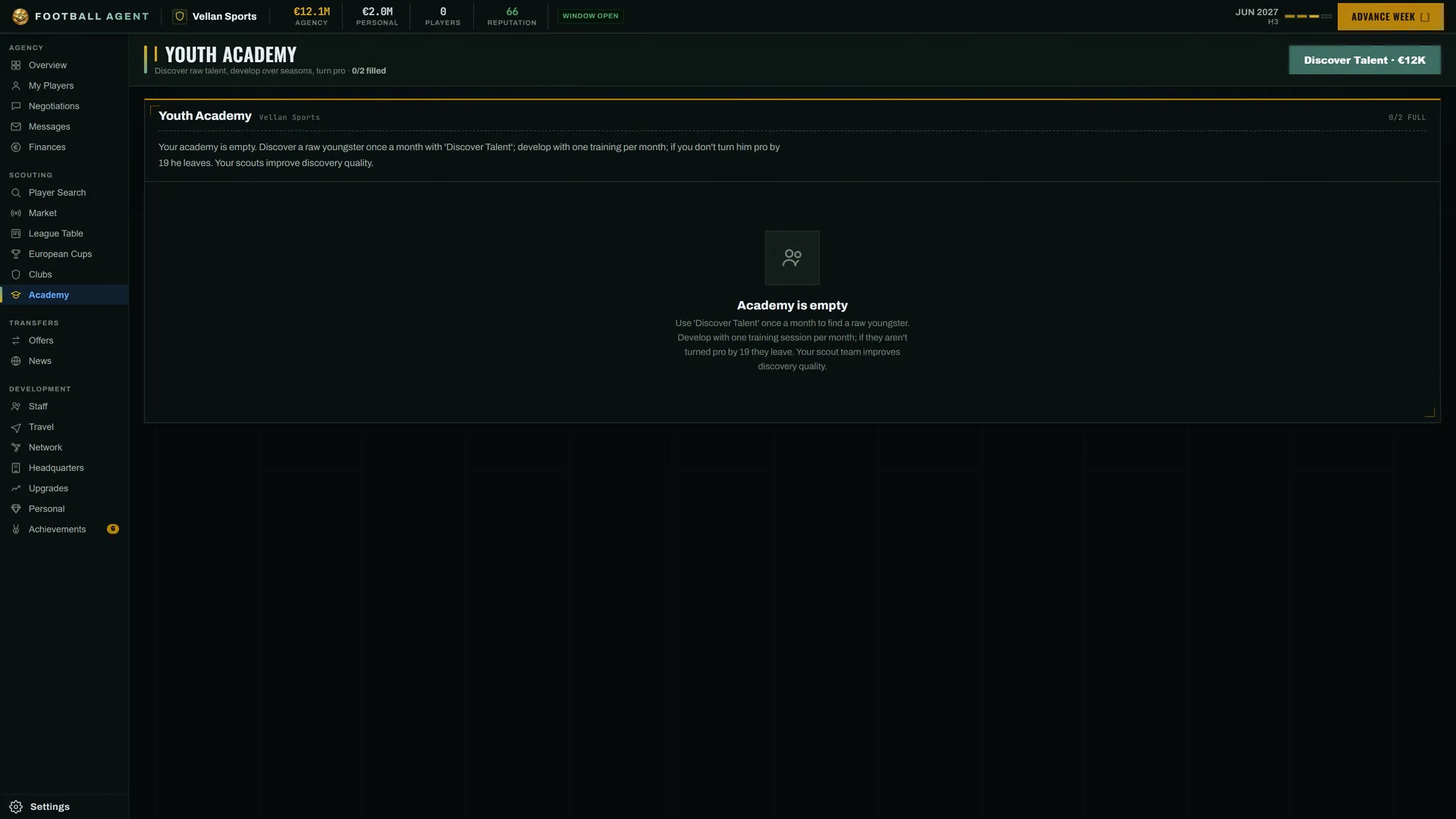Click the Headquarters building icon

pyautogui.click(x=16, y=468)
